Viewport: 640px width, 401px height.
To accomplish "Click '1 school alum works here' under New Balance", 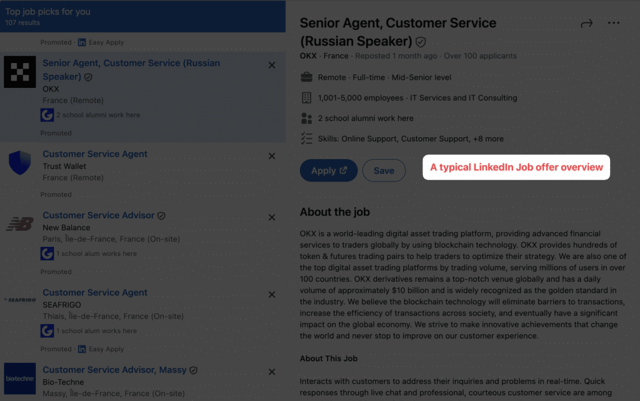I will [97, 254].
